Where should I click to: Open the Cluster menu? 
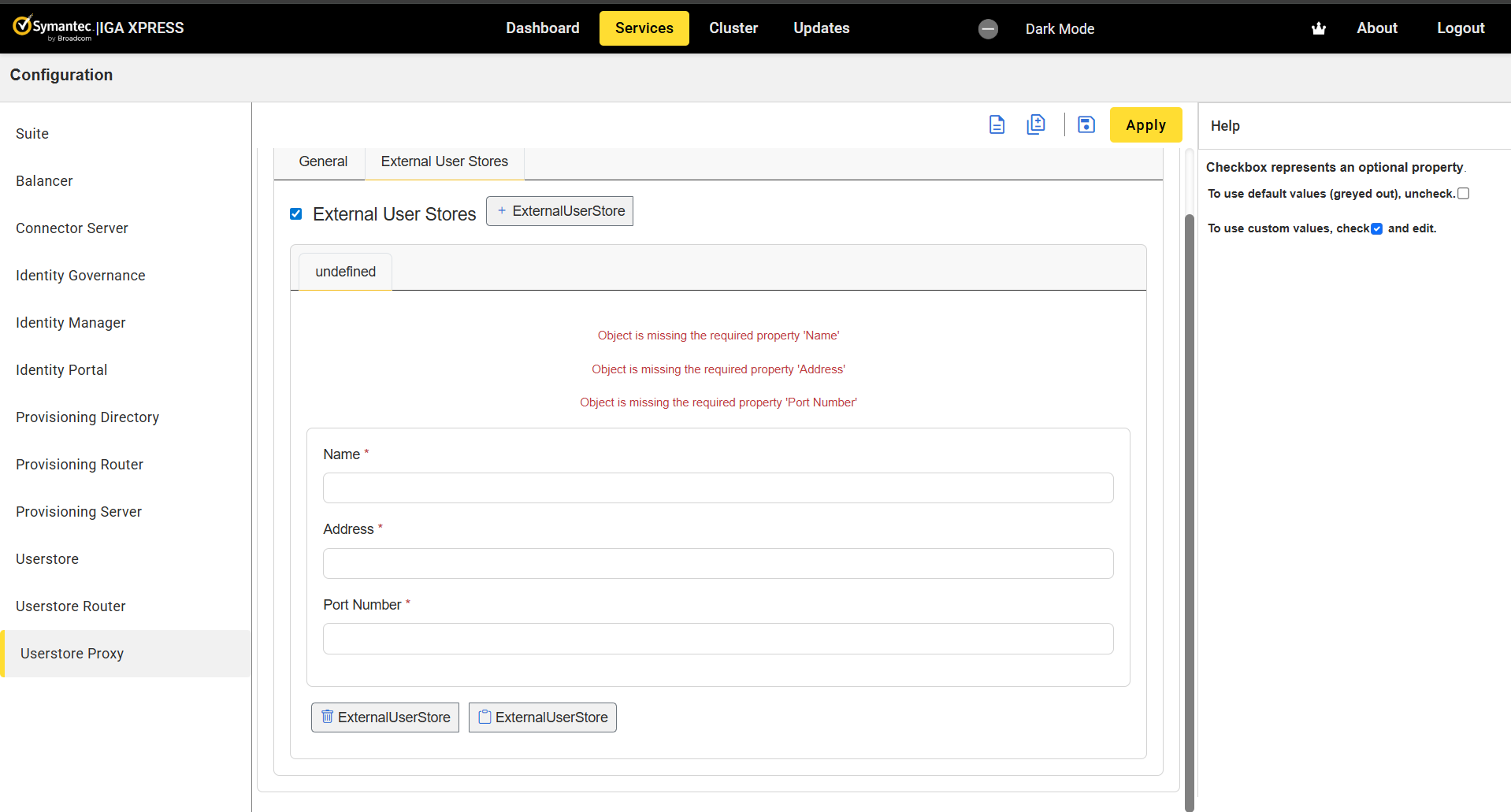pyautogui.click(x=733, y=28)
